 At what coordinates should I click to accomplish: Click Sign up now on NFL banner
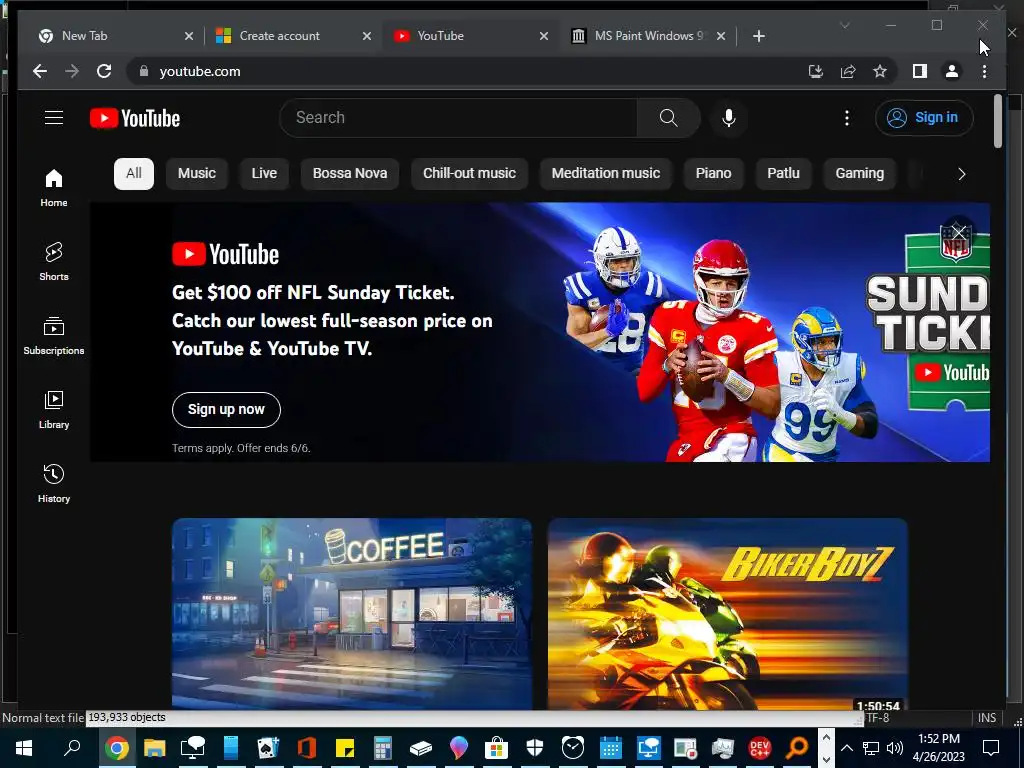[226, 409]
